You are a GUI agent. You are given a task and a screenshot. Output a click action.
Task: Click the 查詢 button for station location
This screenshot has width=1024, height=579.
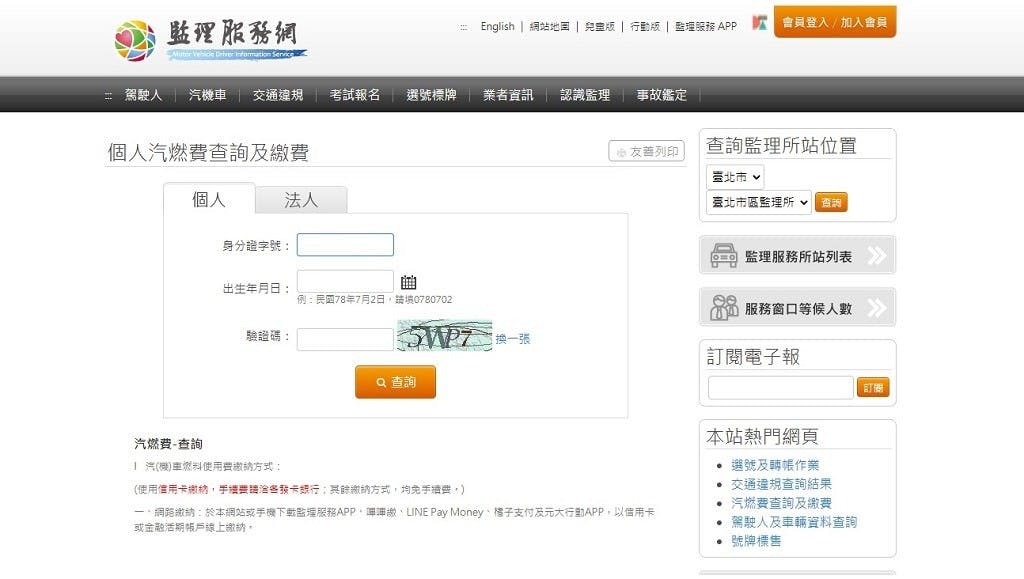pyautogui.click(x=831, y=202)
